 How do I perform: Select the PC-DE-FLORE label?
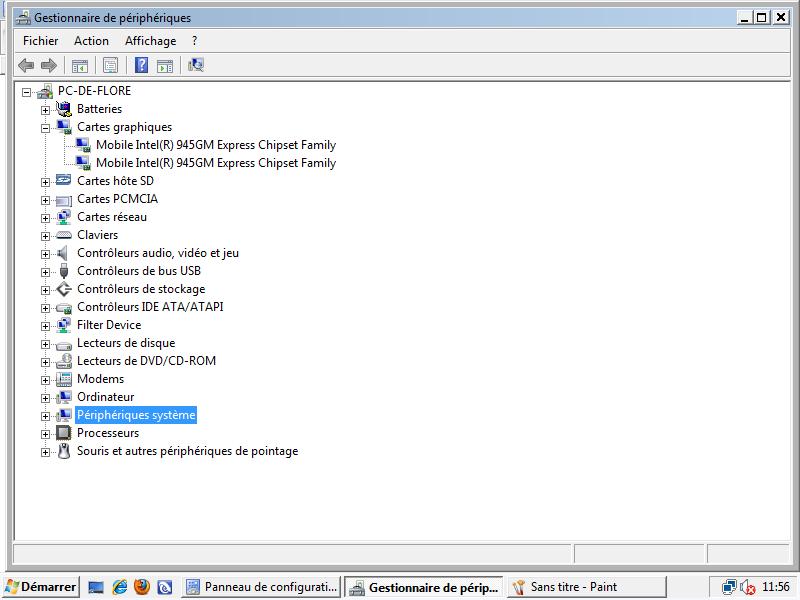tap(94, 91)
